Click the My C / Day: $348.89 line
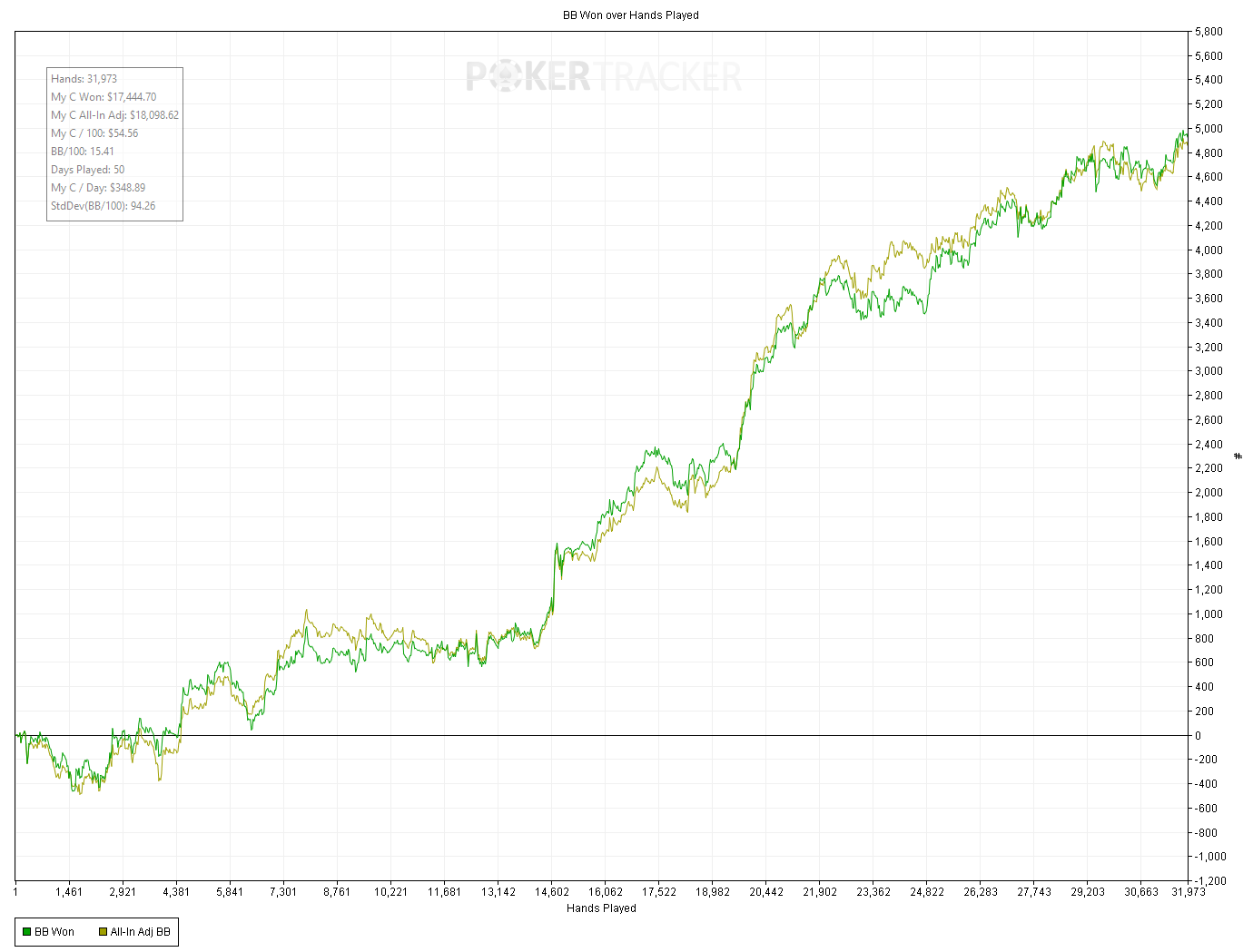Screen dimensions: 1253x952 [98, 188]
